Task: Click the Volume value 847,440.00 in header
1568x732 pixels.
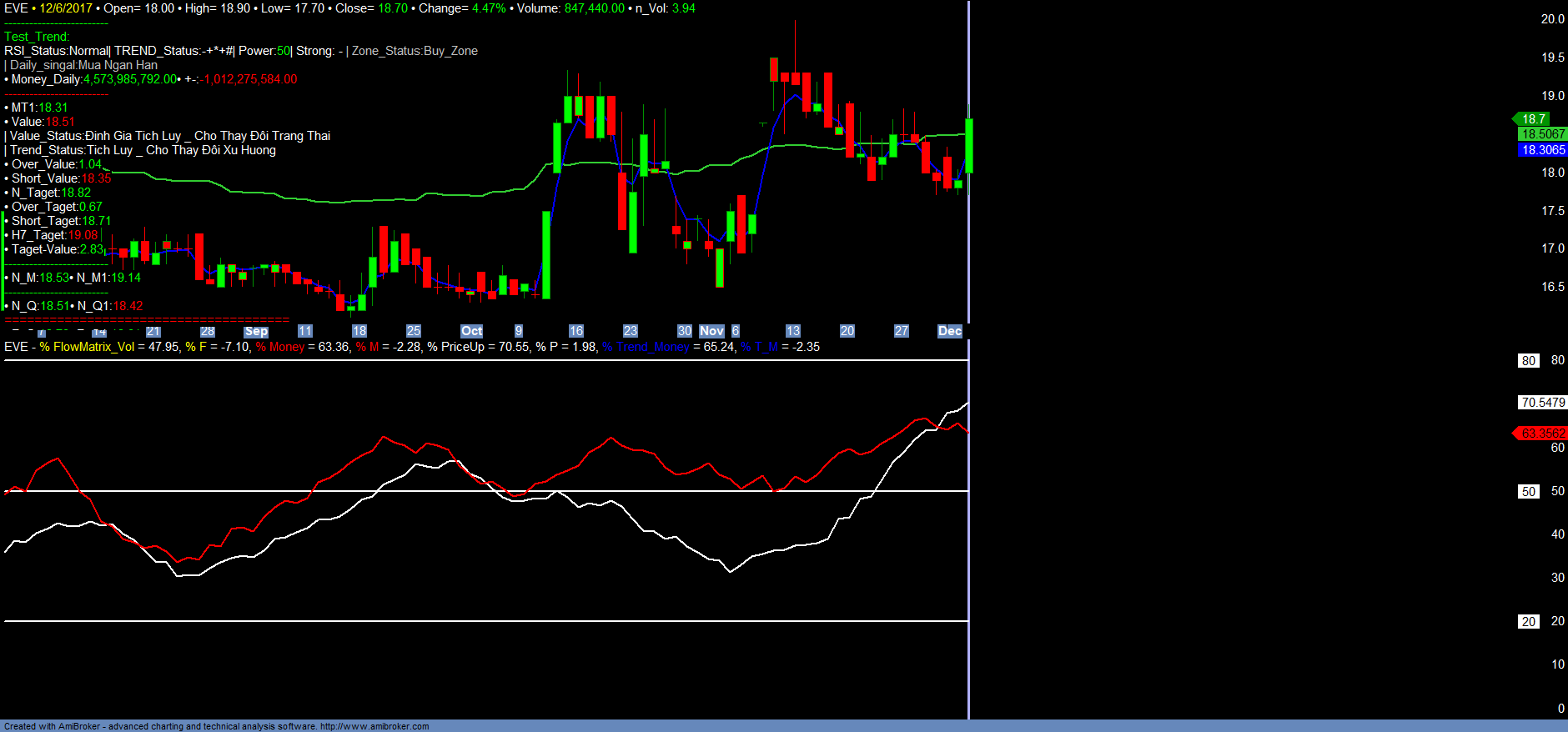Action: tap(594, 8)
